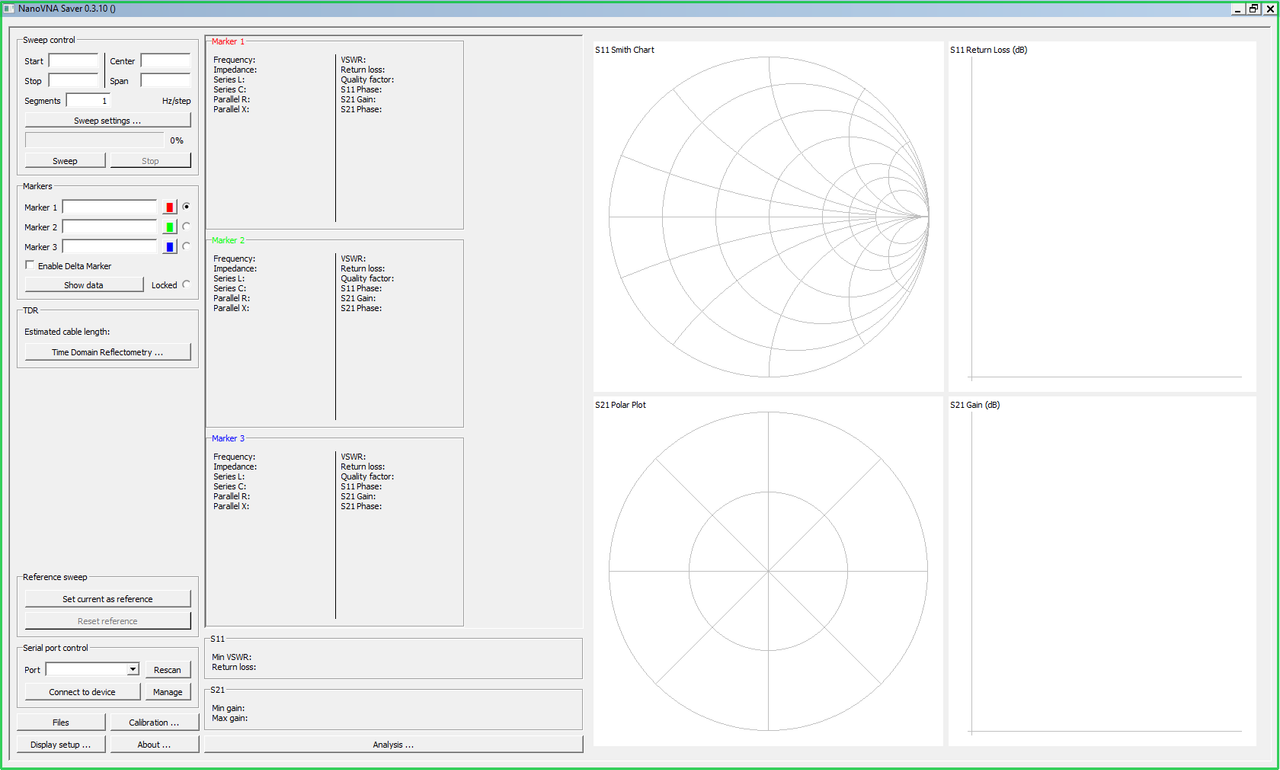The height and width of the screenshot is (770, 1280).
Task: Click the red Marker 1 heading
Action: pyautogui.click(x=228, y=42)
